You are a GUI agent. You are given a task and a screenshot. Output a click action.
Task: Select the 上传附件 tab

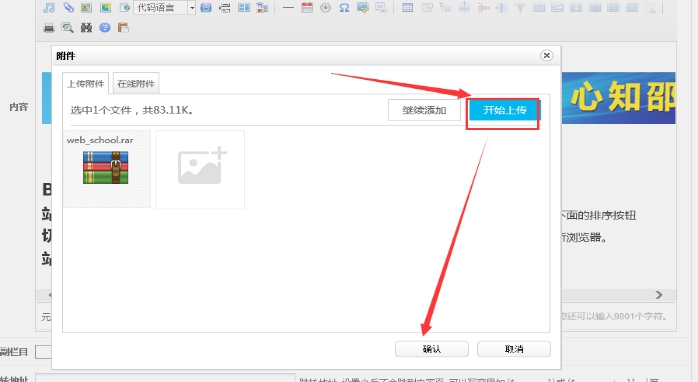pos(85,83)
